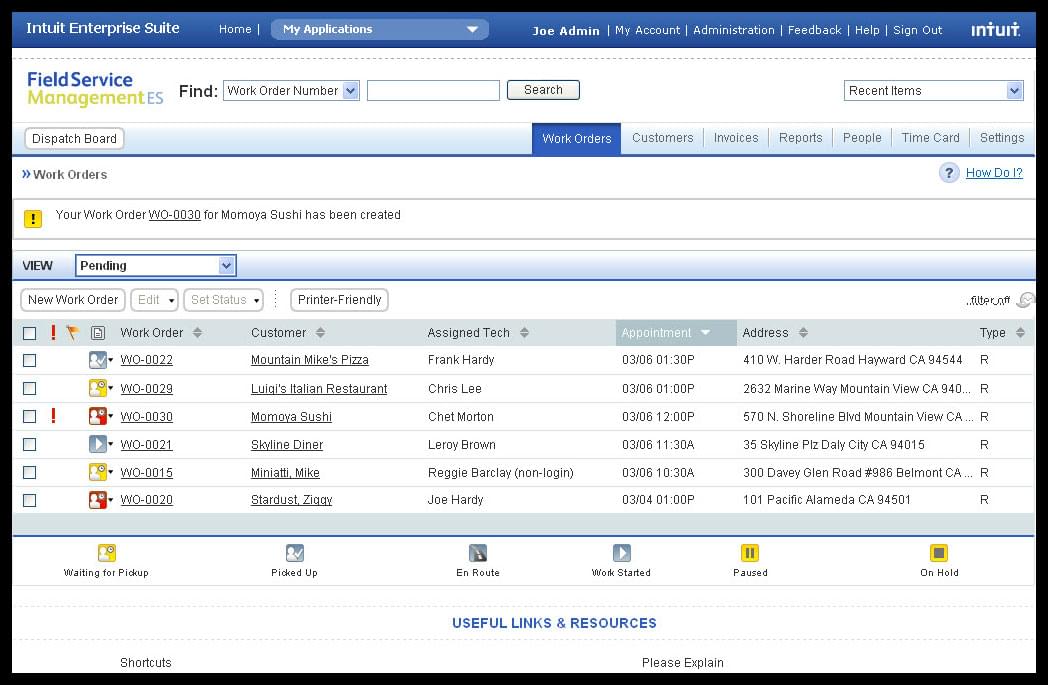Open the How Do I help icon
Viewport: 1048px width, 685px height.
[949, 173]
